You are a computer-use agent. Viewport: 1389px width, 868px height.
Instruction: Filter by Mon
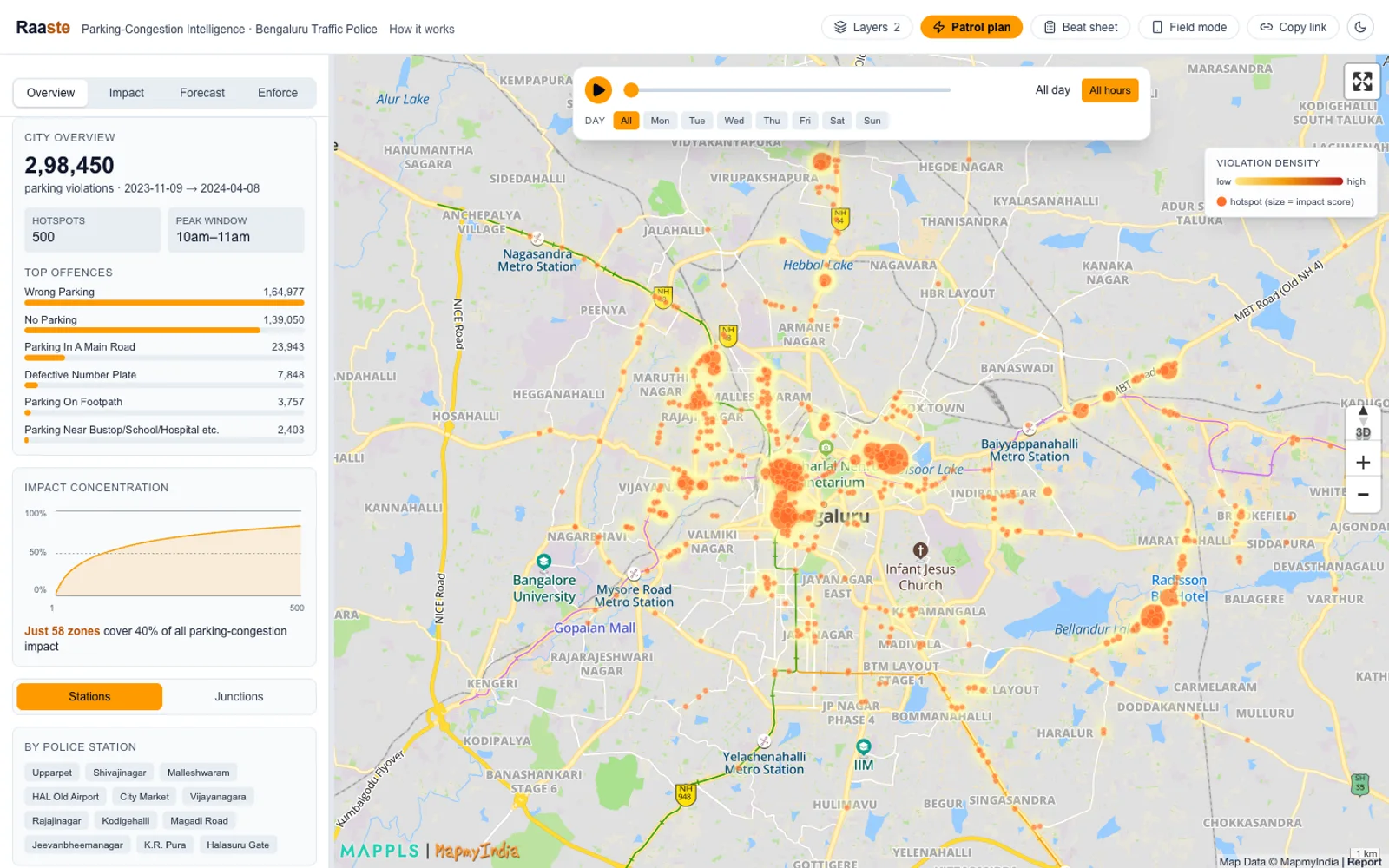pos(660,121)
